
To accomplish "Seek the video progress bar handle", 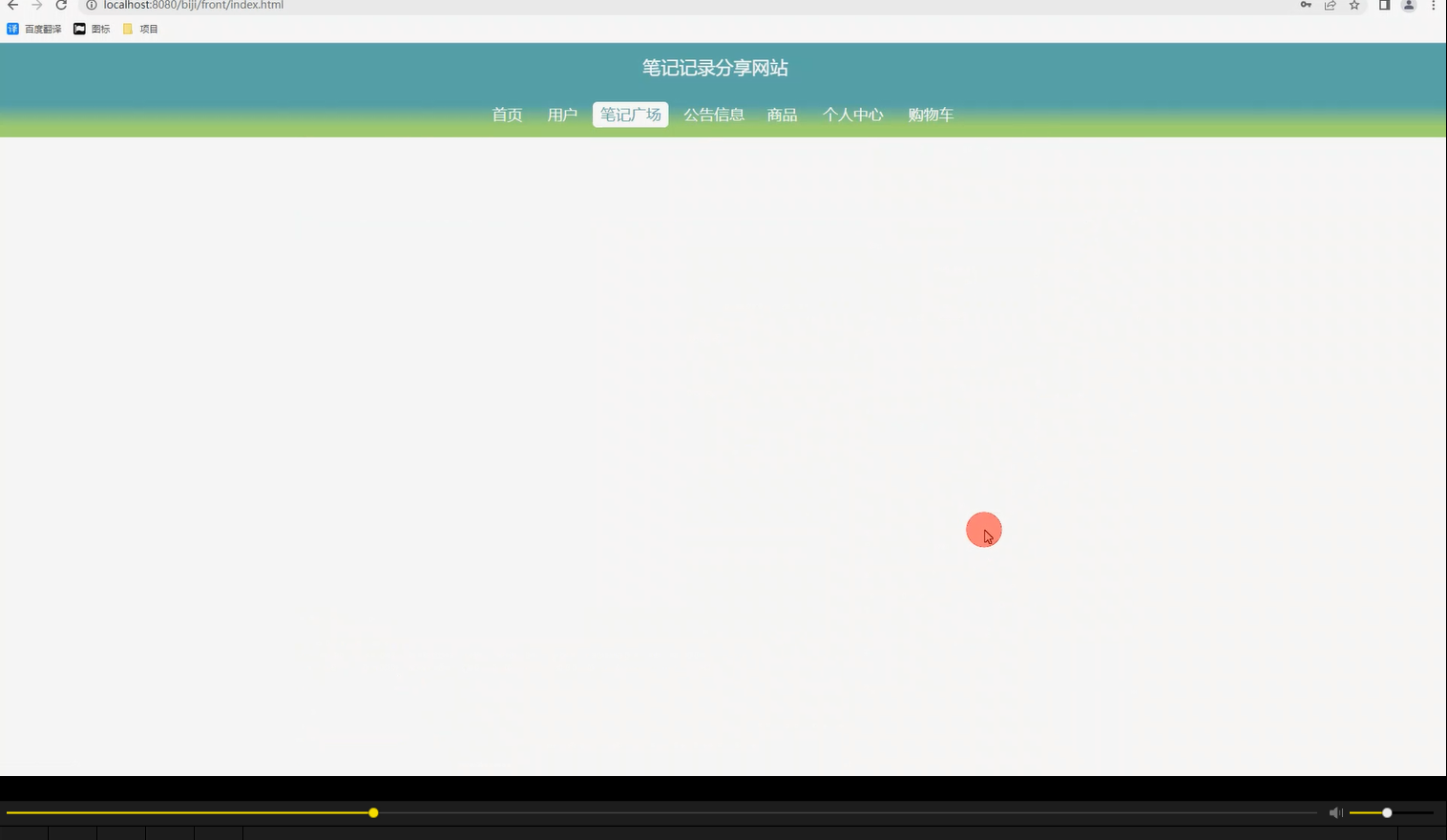I will point(373,812).
